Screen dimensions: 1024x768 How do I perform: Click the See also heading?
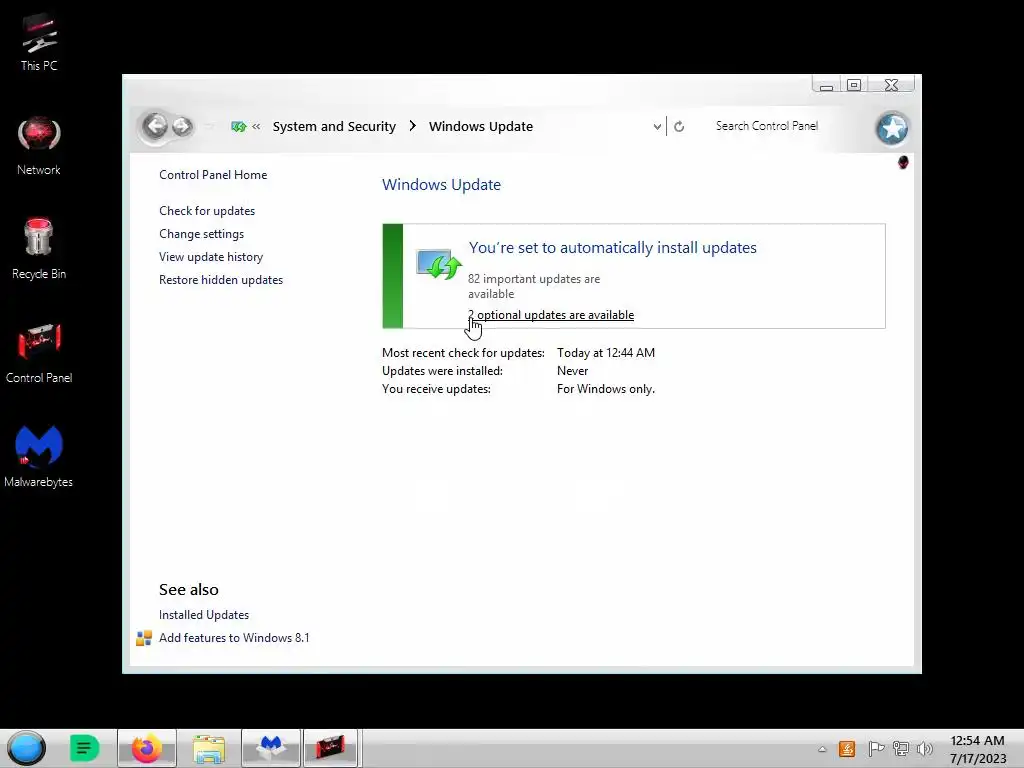(x=189, y=590)
